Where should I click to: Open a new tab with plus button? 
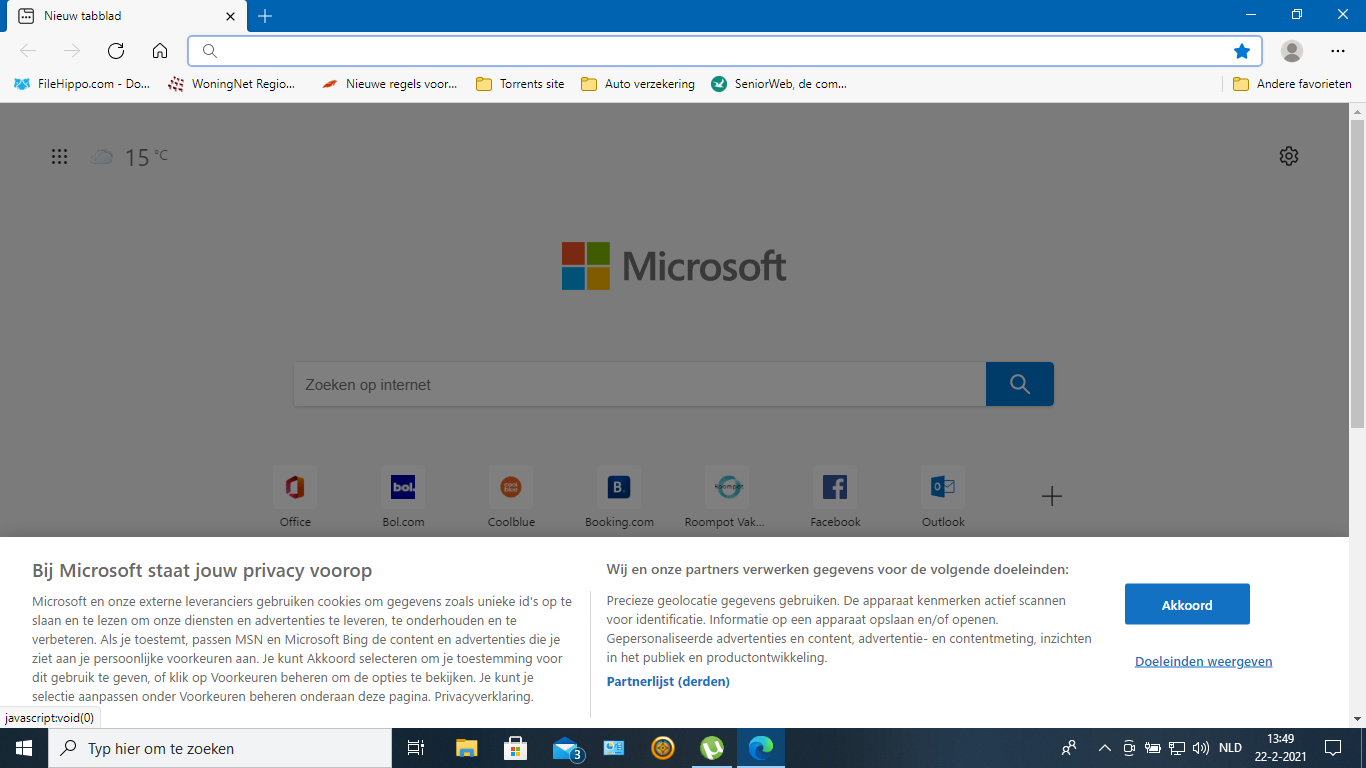[265, 16]
